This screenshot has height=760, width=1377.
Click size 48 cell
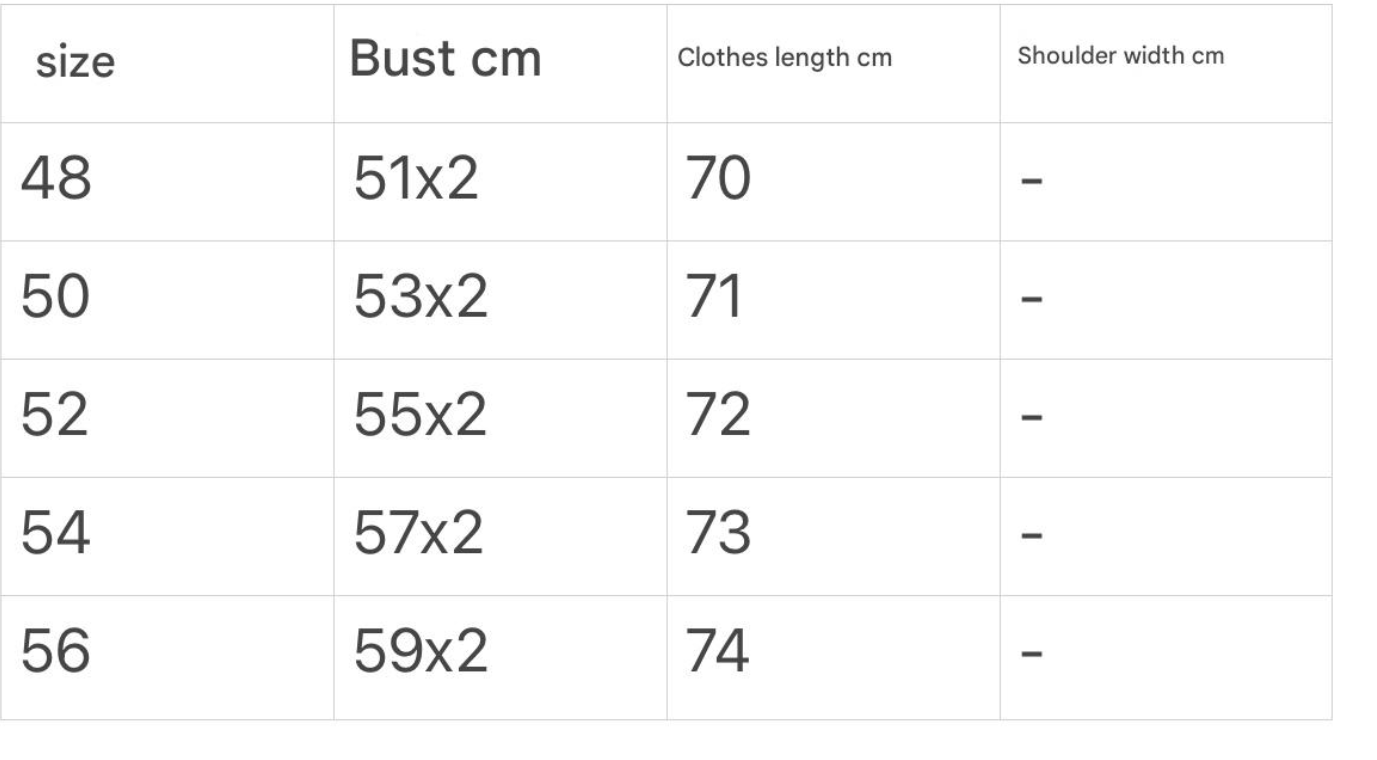[x=56, y=181]
